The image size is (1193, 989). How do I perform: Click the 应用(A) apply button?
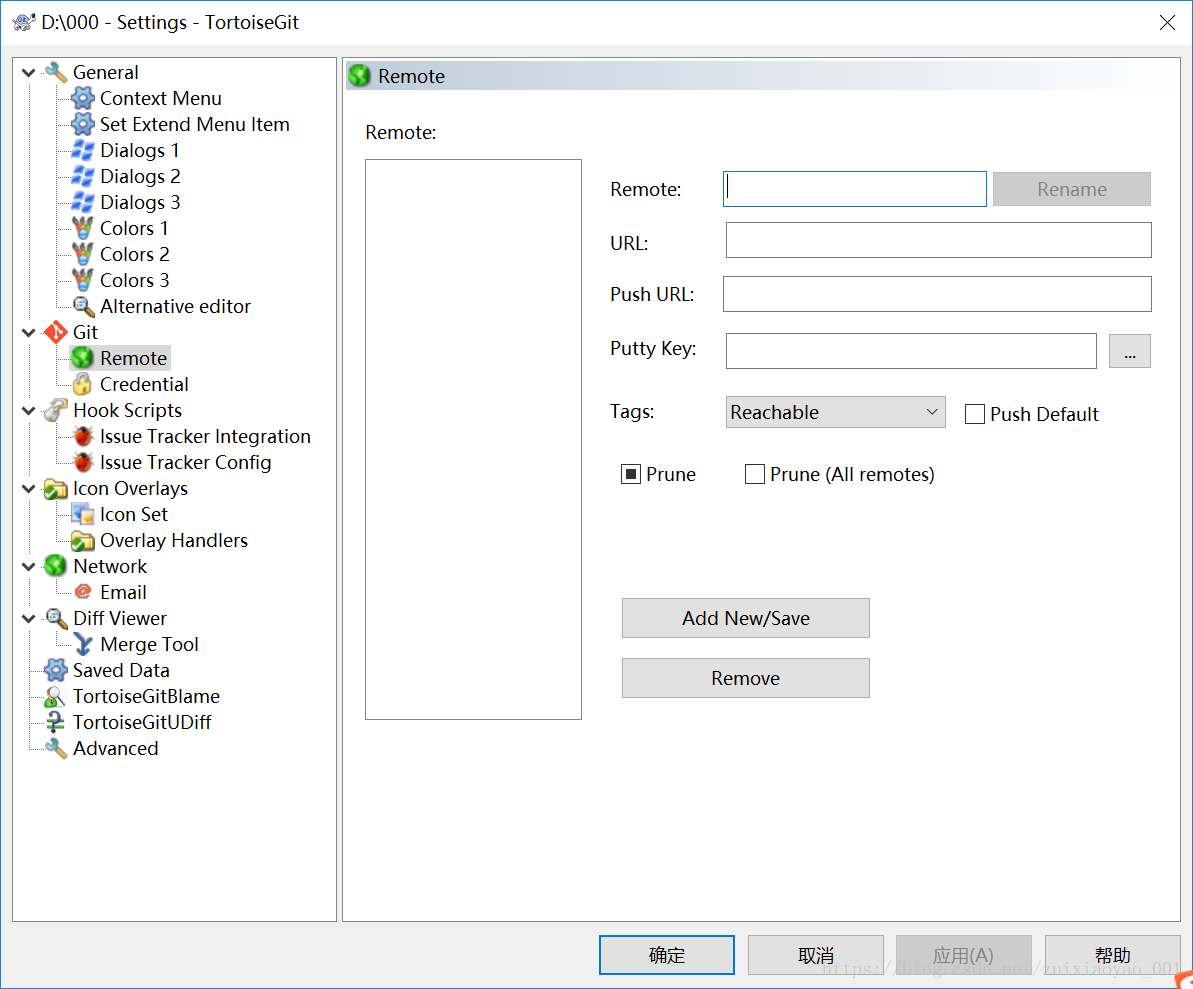(963, 955)
